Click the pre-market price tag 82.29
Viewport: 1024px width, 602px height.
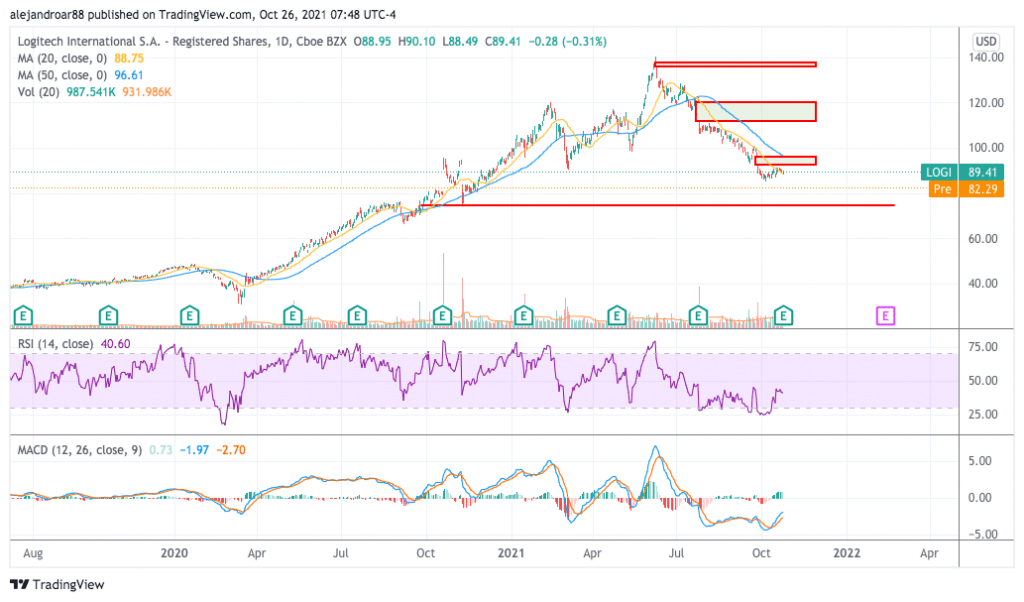[982, 189]
